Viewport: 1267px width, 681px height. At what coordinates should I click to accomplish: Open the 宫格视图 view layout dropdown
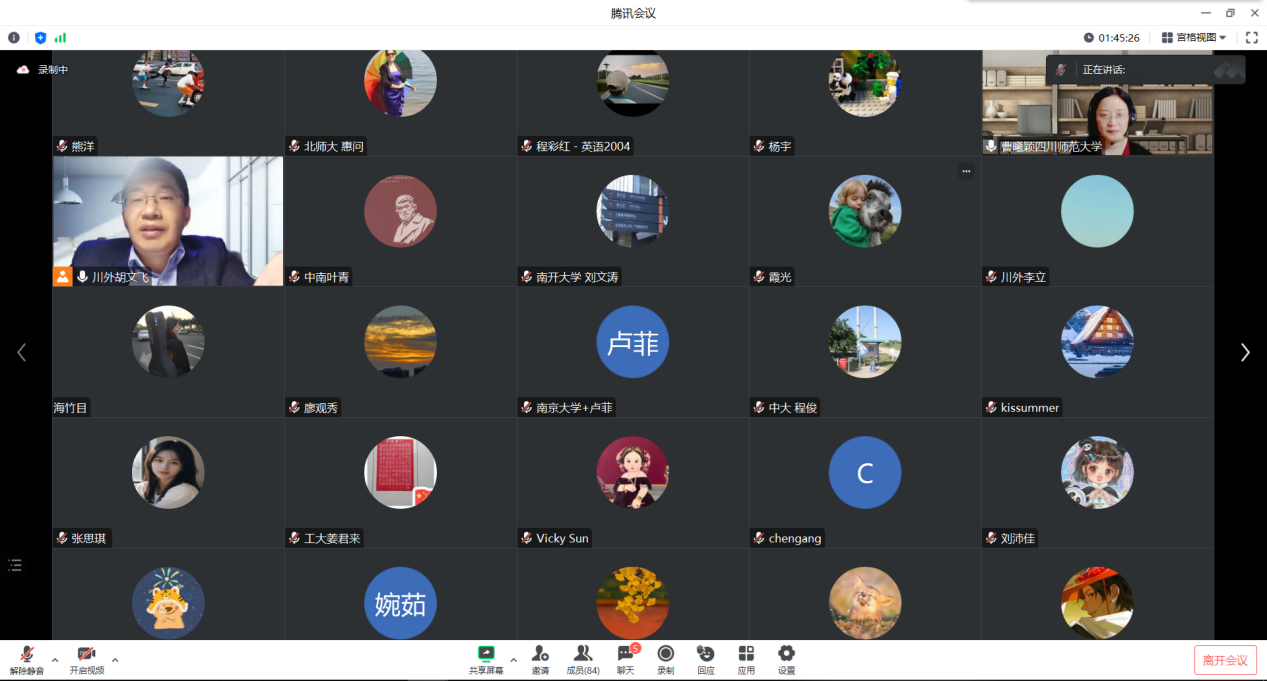[x=1194, y=37]
